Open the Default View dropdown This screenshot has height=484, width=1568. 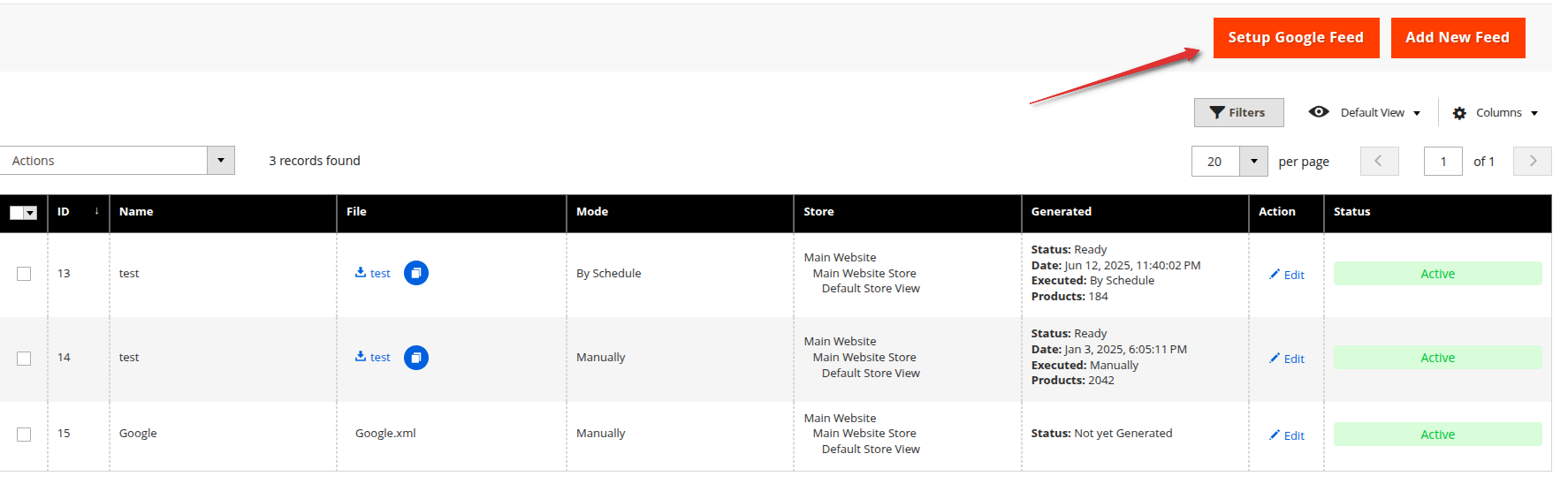1365,112
